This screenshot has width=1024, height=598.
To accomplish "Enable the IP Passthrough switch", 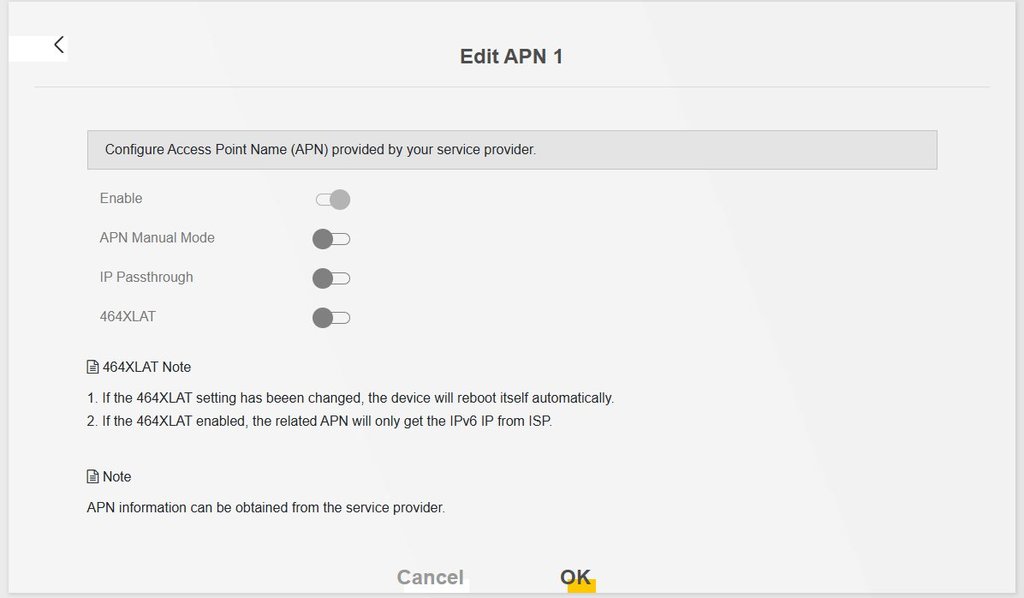I will (x=331, y=278).
